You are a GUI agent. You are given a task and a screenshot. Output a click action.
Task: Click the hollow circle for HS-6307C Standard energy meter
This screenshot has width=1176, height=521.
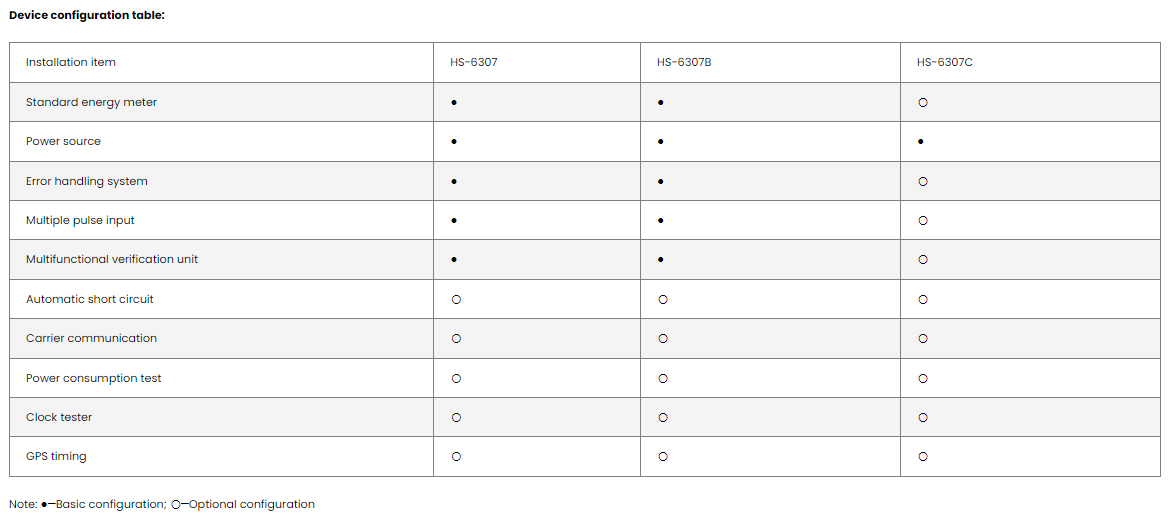[x=923, y=103]
